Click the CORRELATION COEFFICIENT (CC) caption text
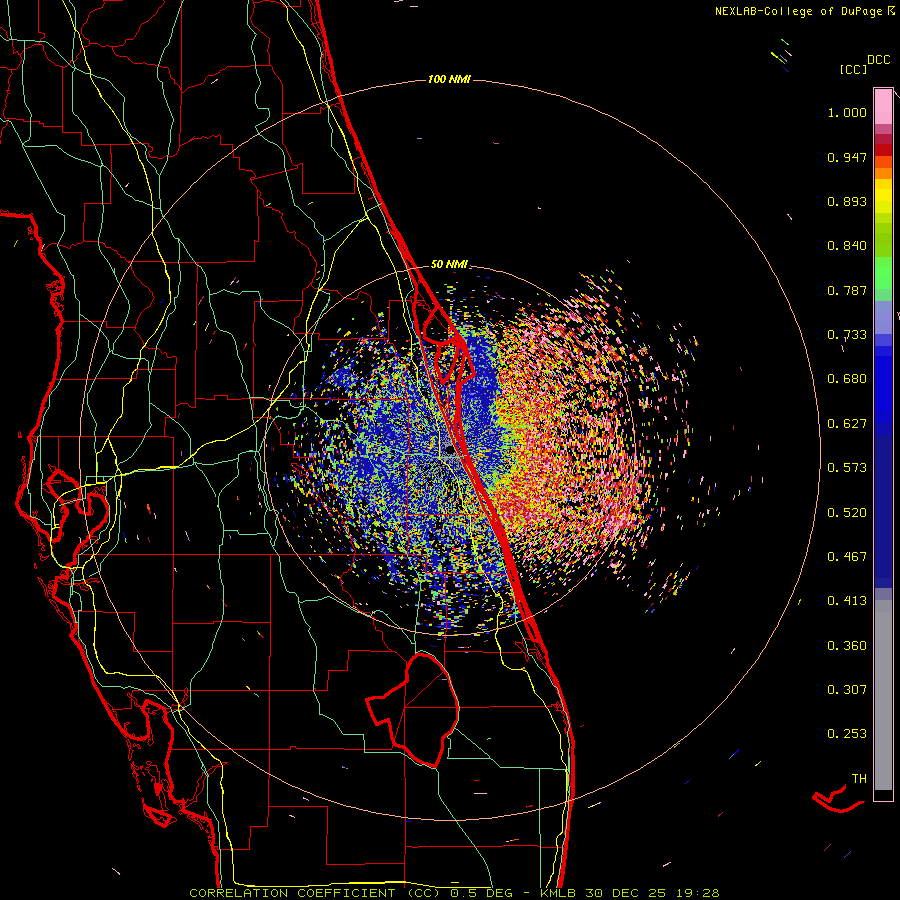This screenshot has height=900, width=900. point(315,893)
